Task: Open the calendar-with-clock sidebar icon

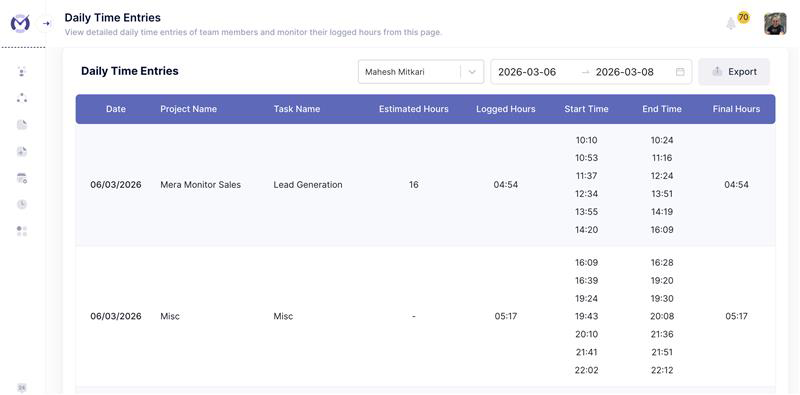Action: pos(22,178)
